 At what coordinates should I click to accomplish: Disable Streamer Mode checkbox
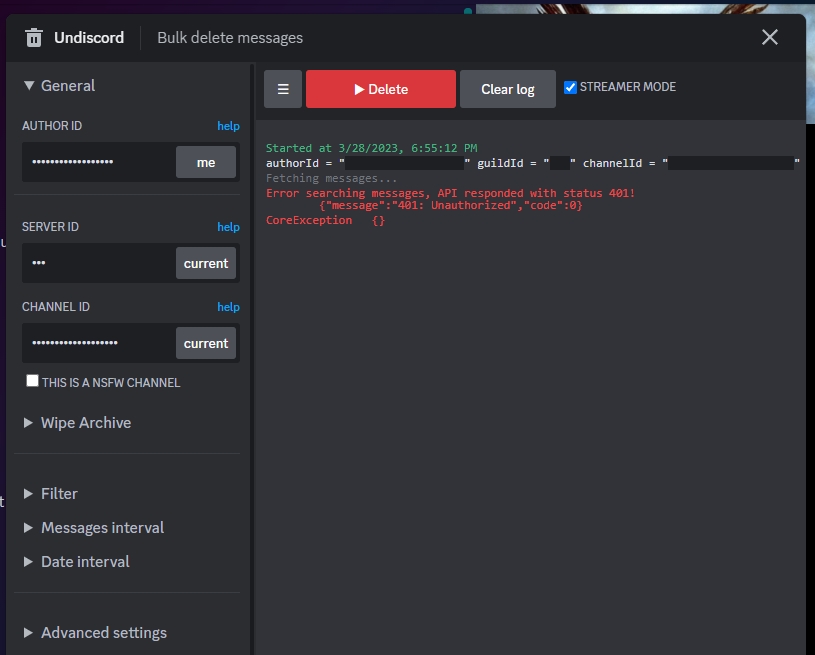[570, 87]
